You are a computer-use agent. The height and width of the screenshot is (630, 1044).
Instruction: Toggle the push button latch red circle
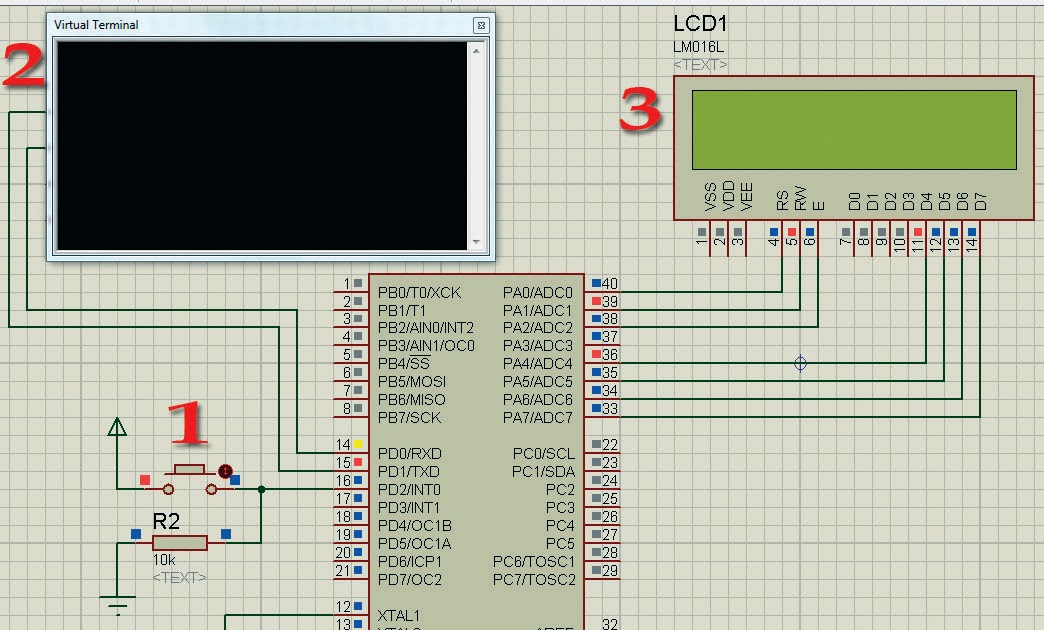pyautogui.click(x=225, y=472)
